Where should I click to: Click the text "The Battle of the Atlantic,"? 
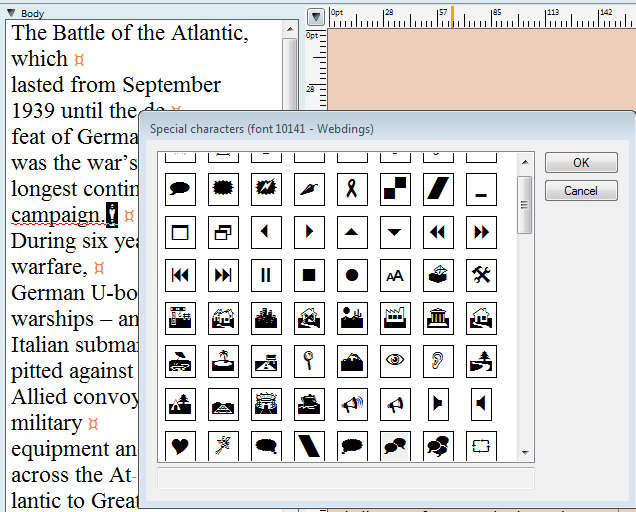[130, 33]
